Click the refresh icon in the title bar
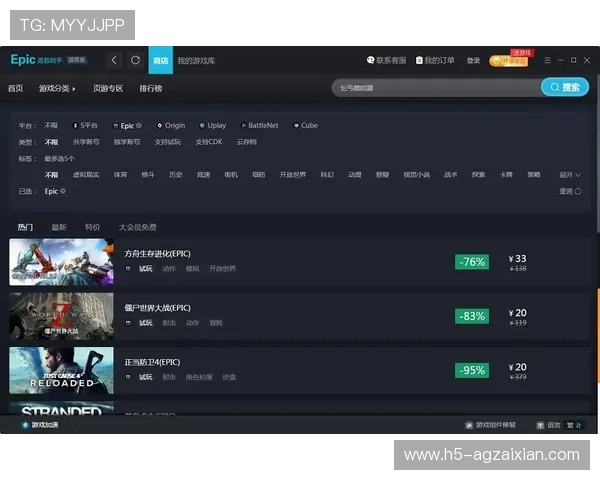The height and width of the screenshot is (480, 600). click(x=135, y=60)
